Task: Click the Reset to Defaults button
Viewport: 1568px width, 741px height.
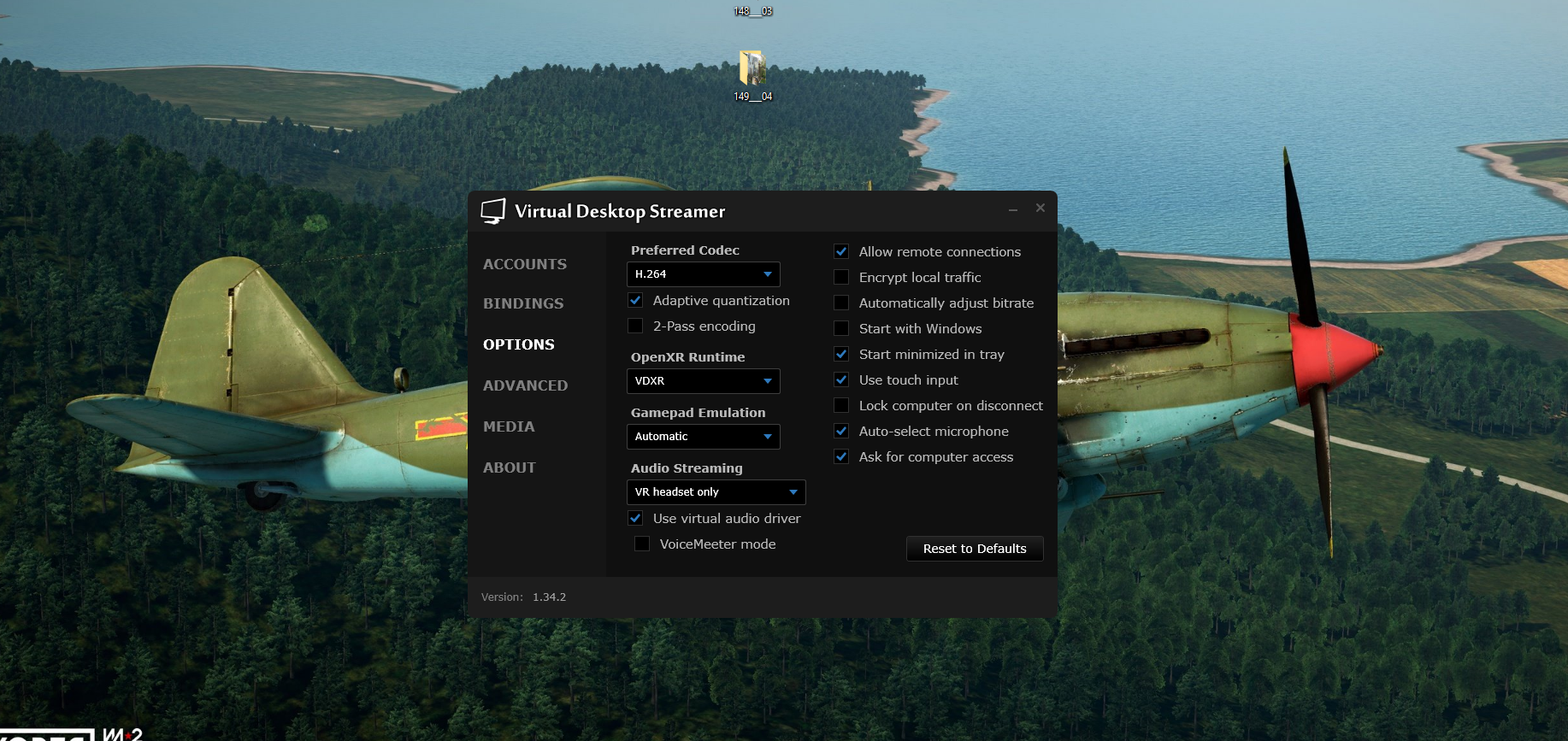Action: pos(975,549)
